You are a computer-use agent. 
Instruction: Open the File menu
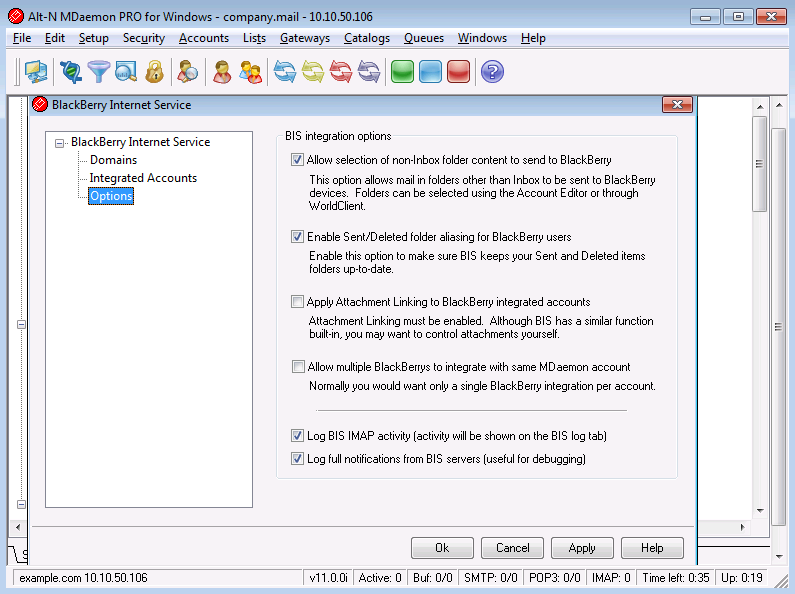coord(22,38)
